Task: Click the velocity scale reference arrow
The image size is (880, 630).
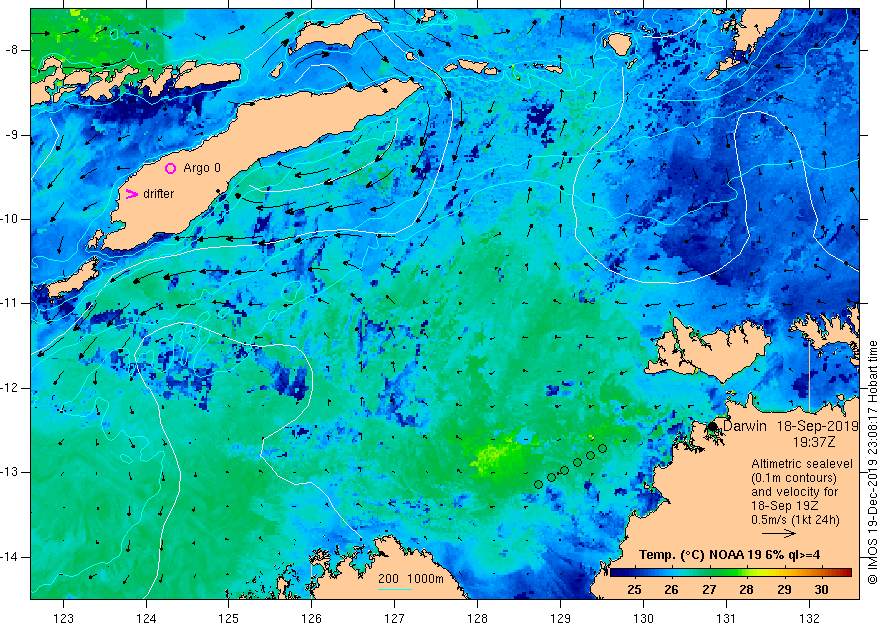Action: point(779,534)
